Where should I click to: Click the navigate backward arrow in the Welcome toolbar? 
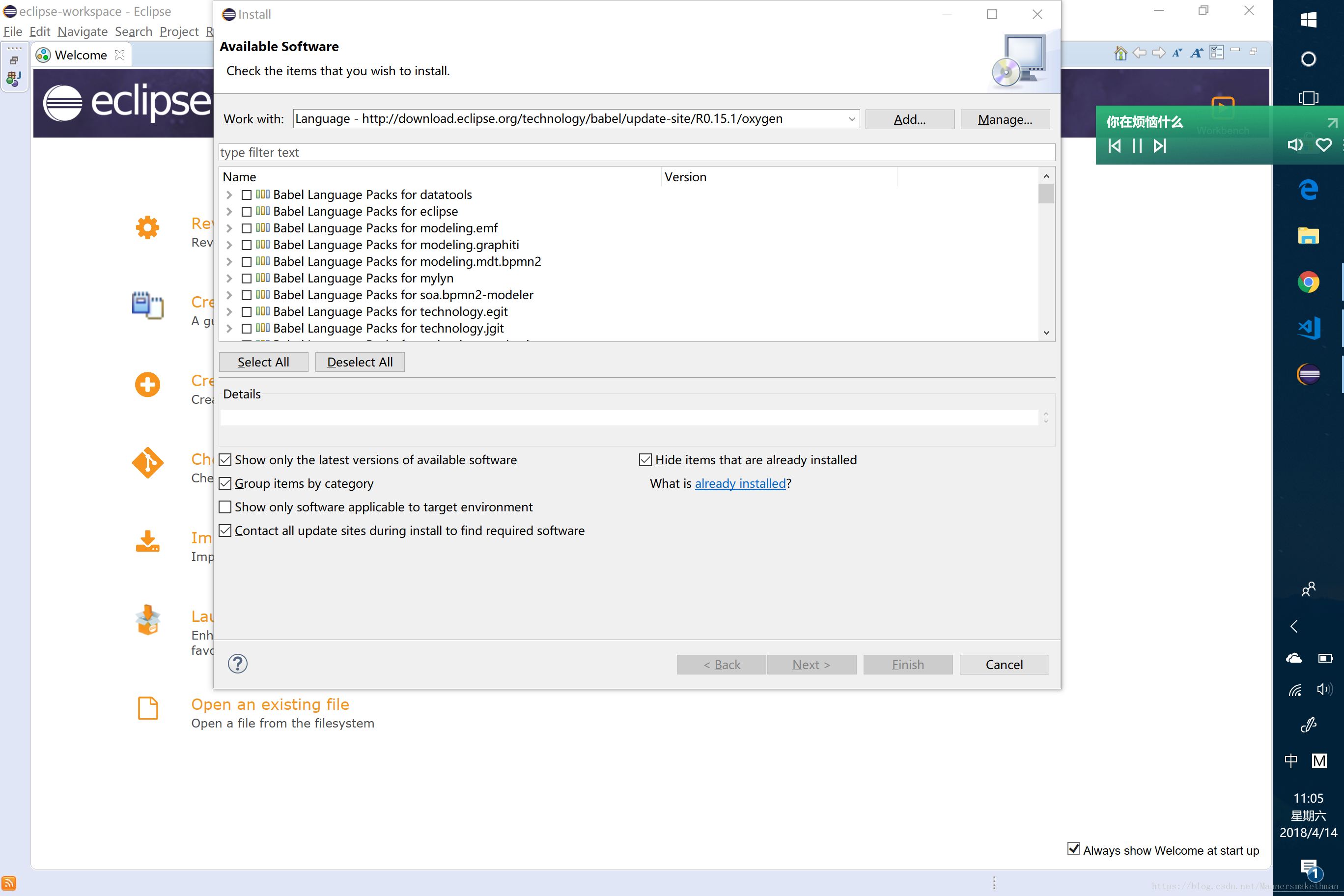click(x=1140, y=53)
